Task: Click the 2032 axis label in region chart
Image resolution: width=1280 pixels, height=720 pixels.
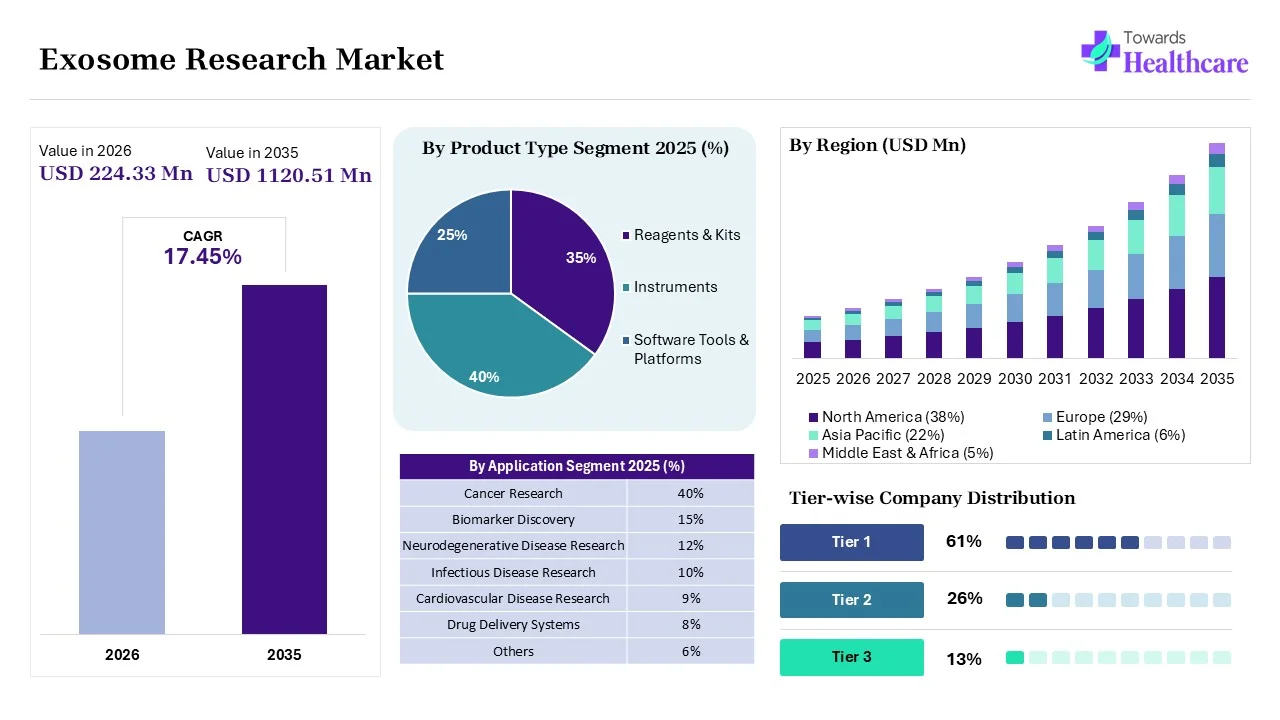Action: click(x=1096, y=379)
